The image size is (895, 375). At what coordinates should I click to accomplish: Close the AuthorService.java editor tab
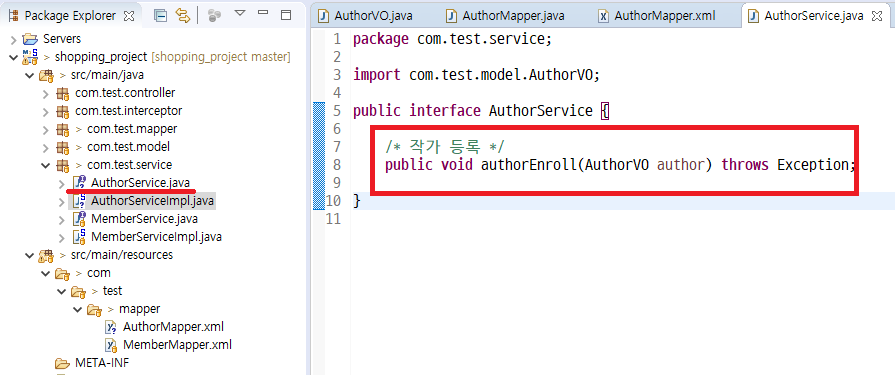tap(876, 17)
